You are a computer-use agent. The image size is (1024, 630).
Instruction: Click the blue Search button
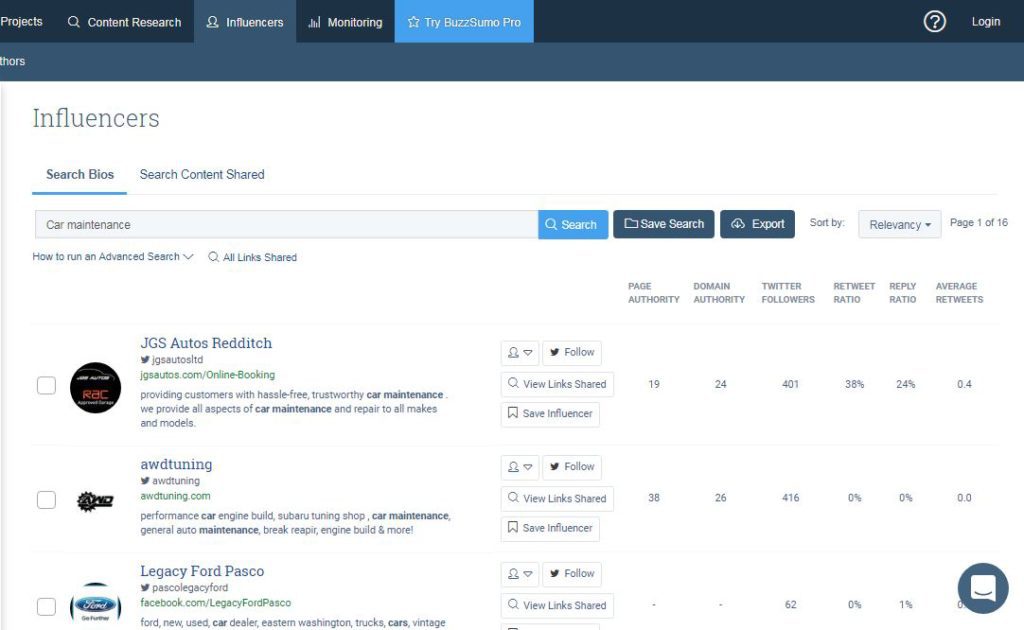573,224
